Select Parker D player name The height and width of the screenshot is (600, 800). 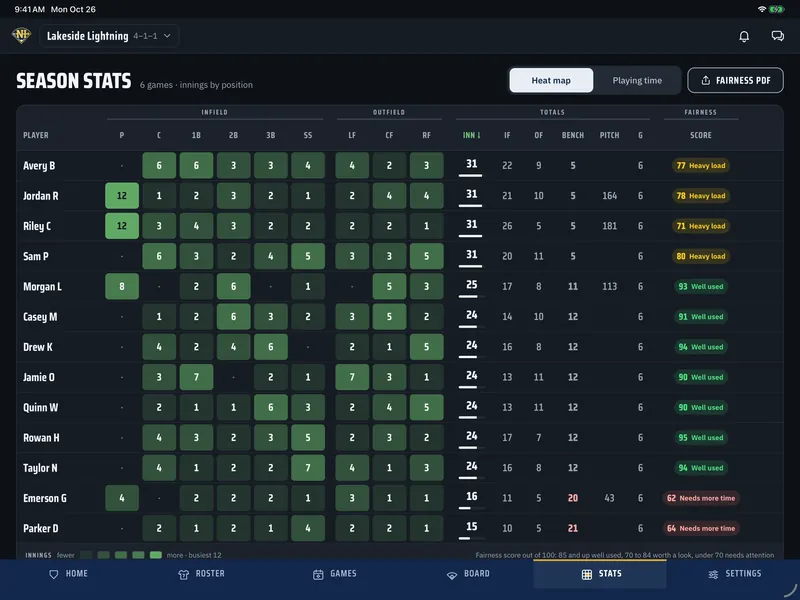click(x=40, y=528)
